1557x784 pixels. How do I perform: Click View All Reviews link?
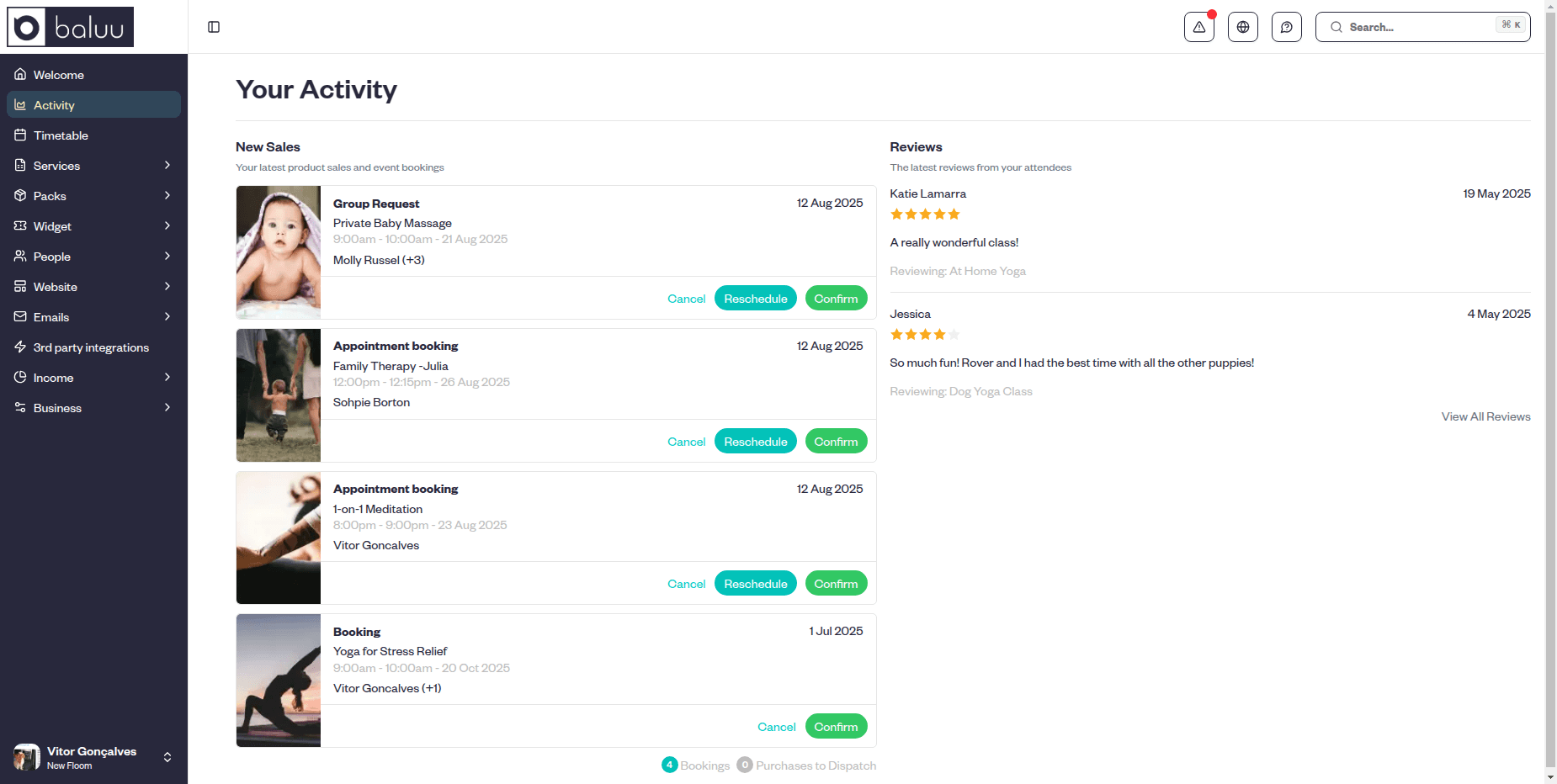tap(1485, 416)
